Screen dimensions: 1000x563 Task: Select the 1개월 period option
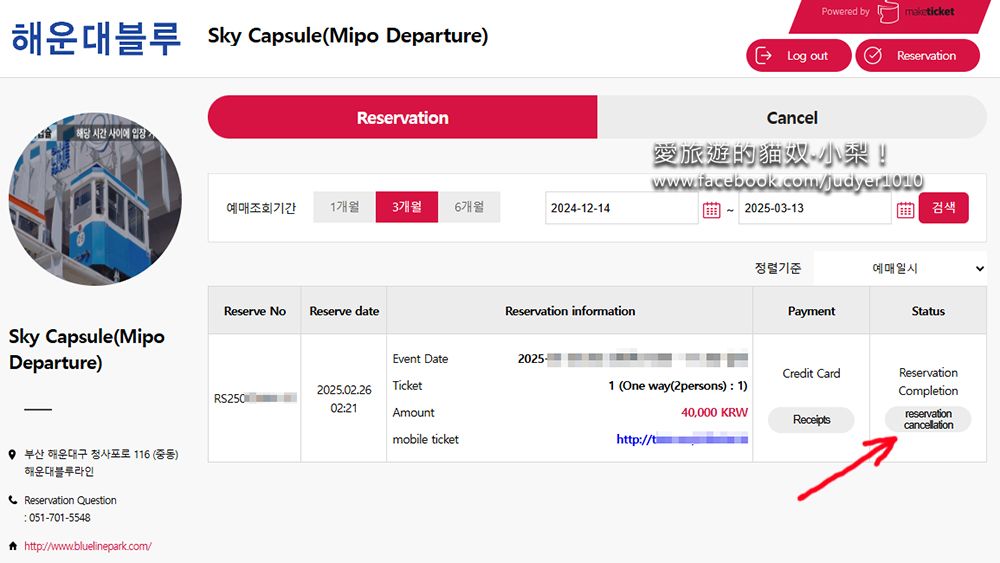point(344,207)
